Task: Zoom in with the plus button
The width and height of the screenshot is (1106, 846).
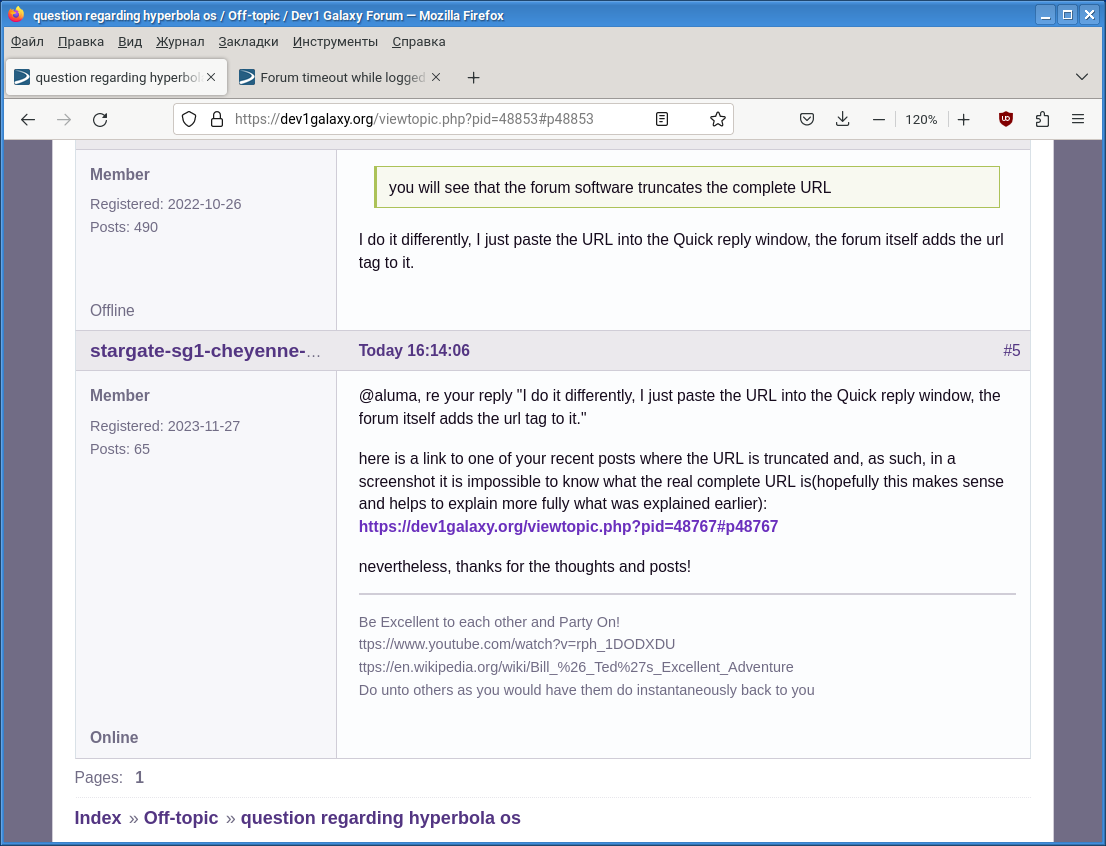Action: [964, 119]
